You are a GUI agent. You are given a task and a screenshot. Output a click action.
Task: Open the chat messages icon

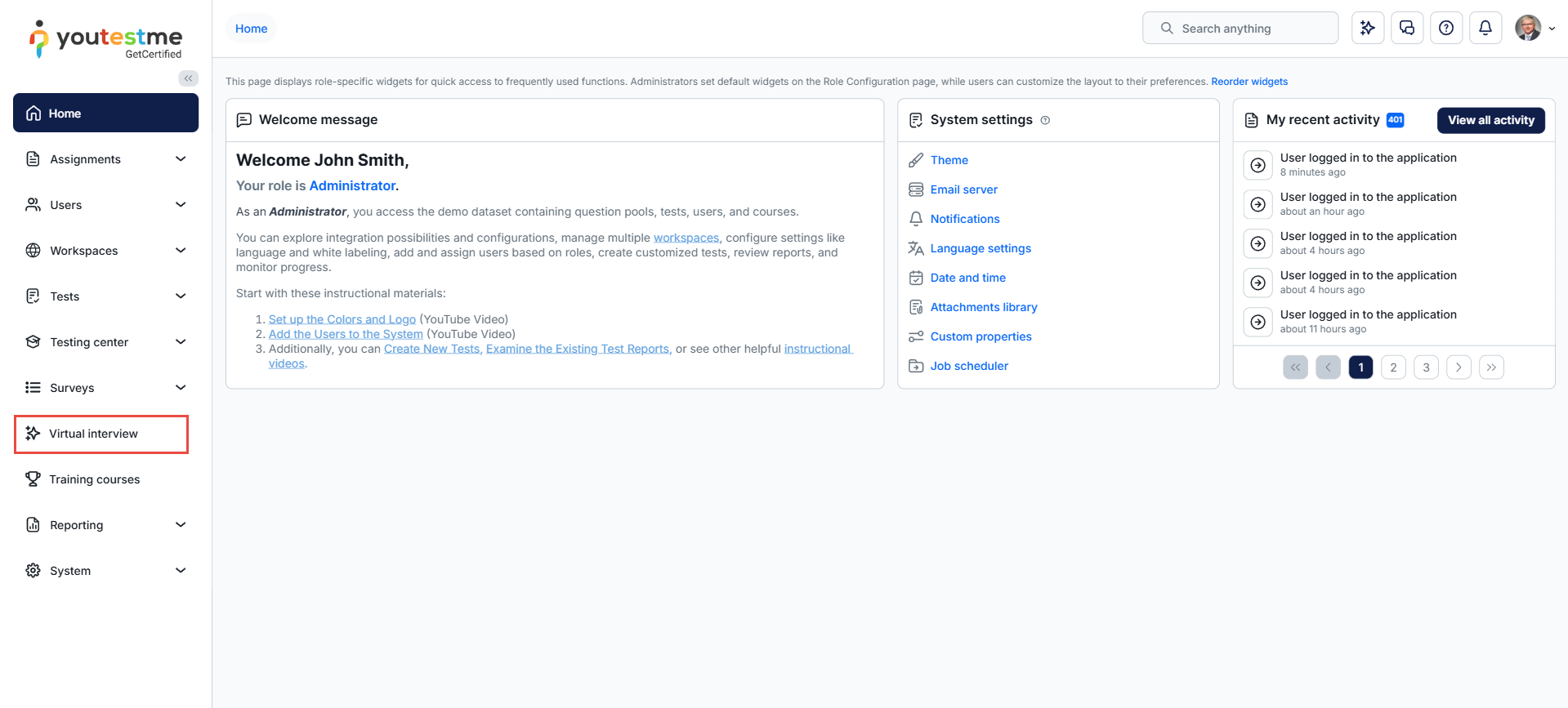[1406, 28]
